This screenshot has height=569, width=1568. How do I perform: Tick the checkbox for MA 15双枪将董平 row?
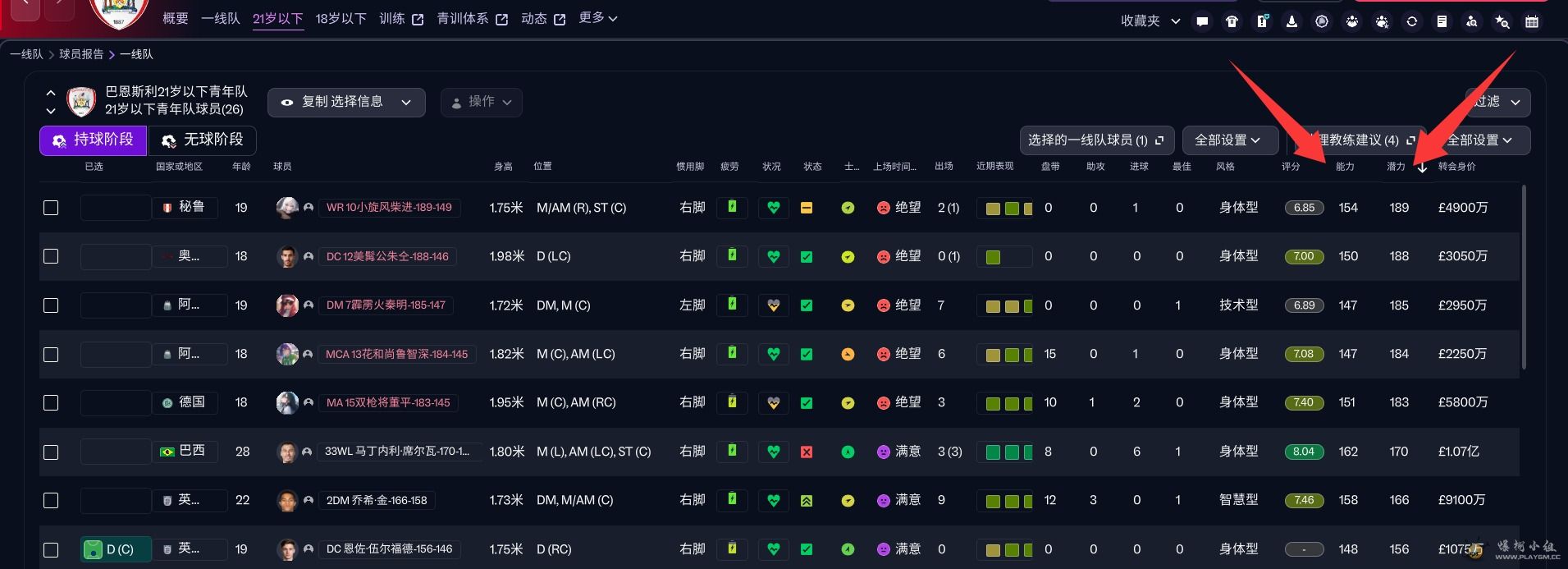51,402
